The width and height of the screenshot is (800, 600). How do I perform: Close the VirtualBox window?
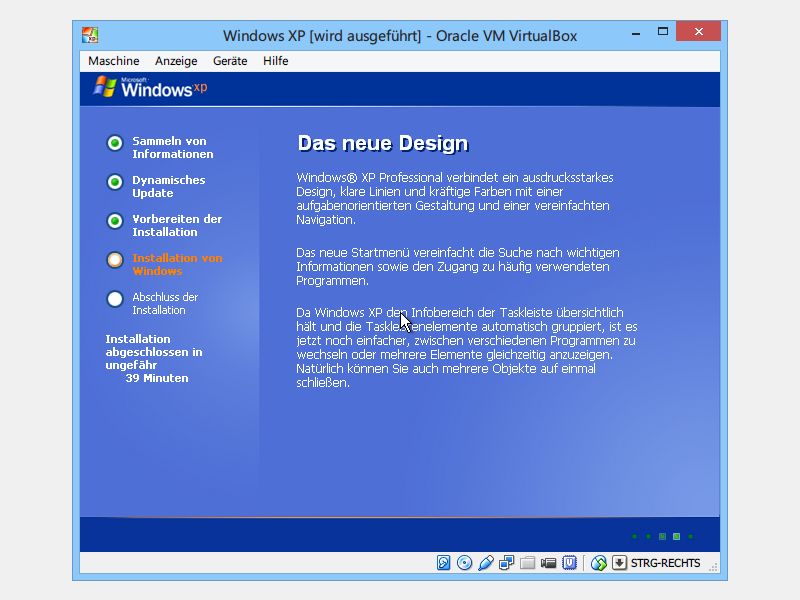pyautogui.click(x=698, y=32)
